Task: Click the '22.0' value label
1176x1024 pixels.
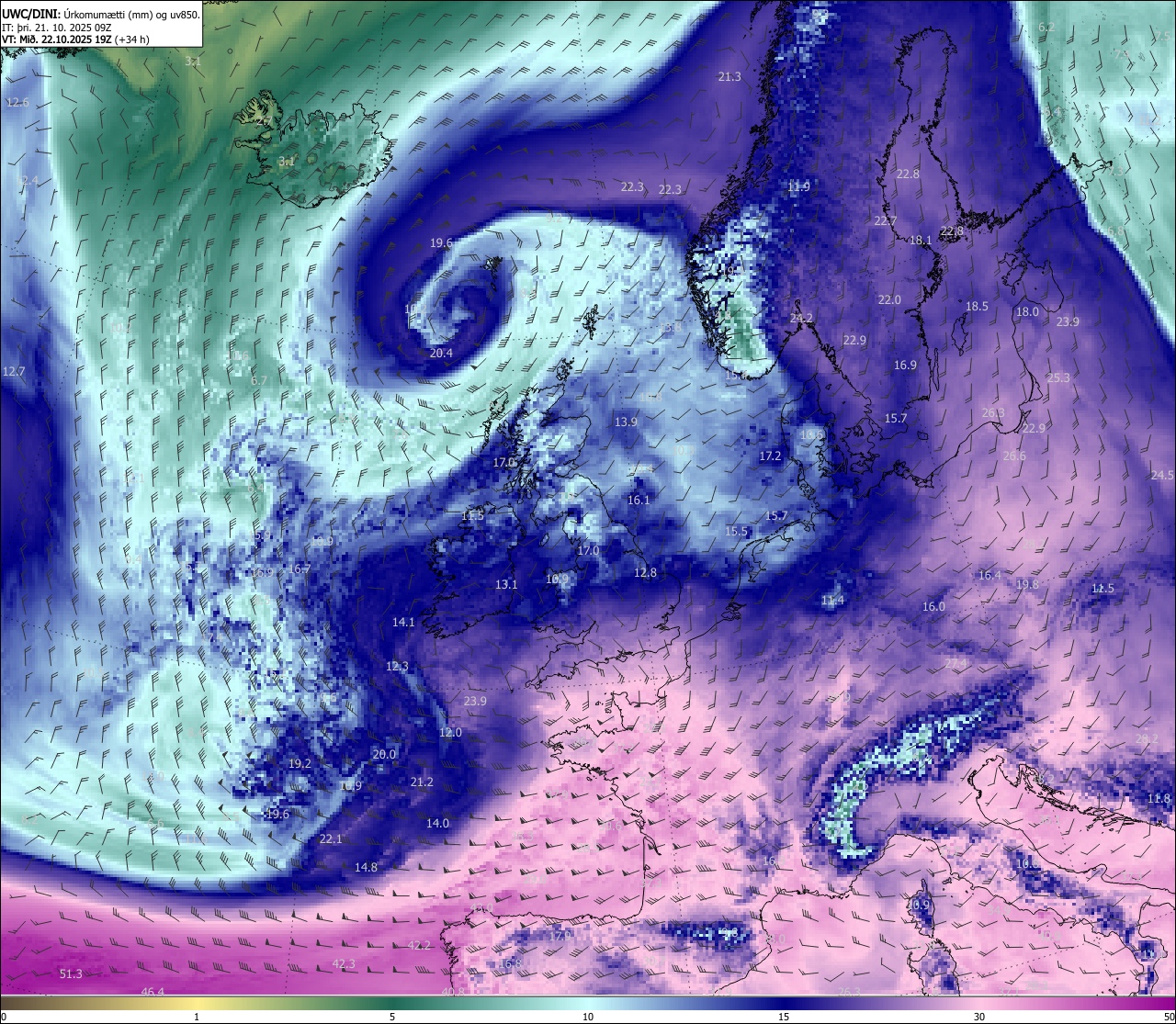Action: click(x=889, y=300)
